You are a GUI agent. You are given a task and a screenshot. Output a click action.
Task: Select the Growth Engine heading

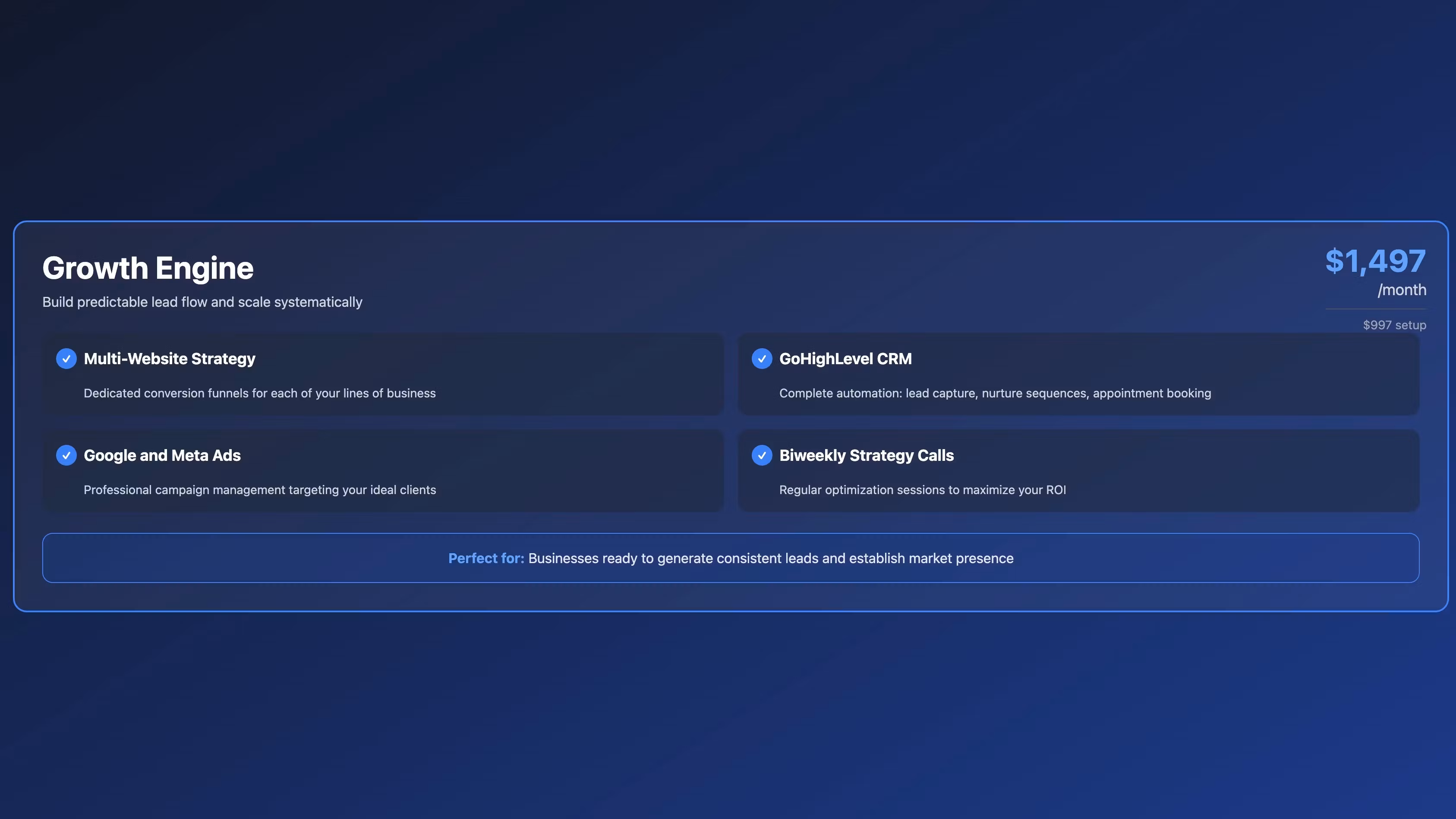148,268
